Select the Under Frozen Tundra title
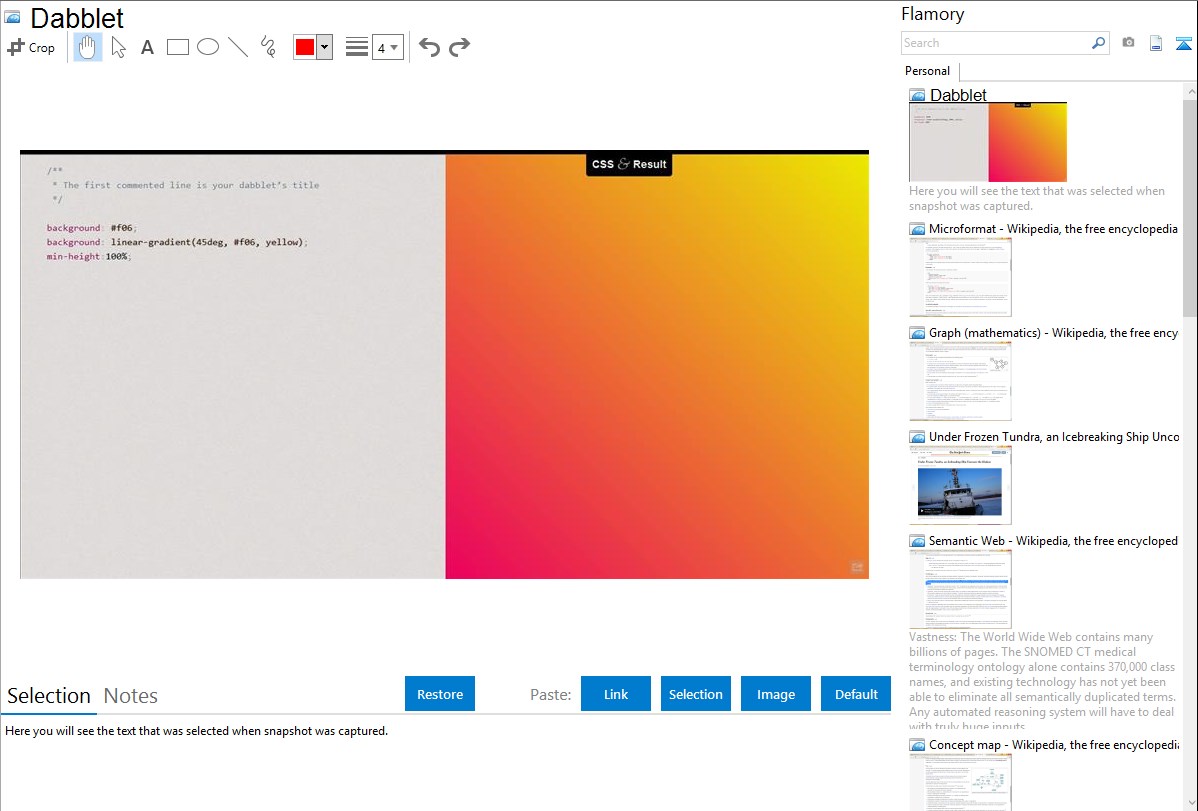1198x811 pixels. tap(1054, 436)
